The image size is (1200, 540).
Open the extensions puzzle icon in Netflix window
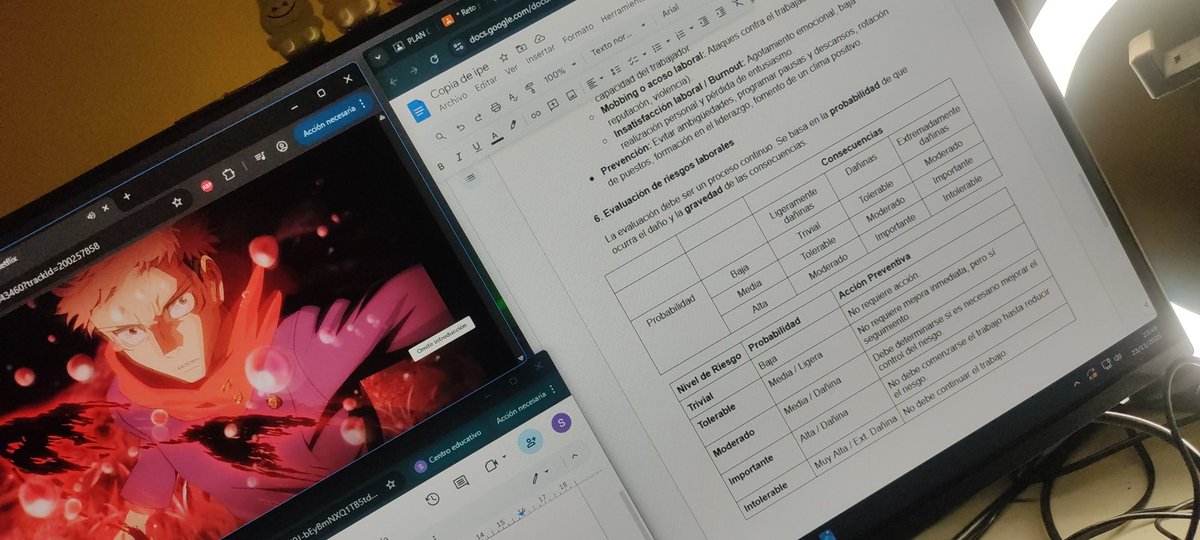click(x=229, y=174)
